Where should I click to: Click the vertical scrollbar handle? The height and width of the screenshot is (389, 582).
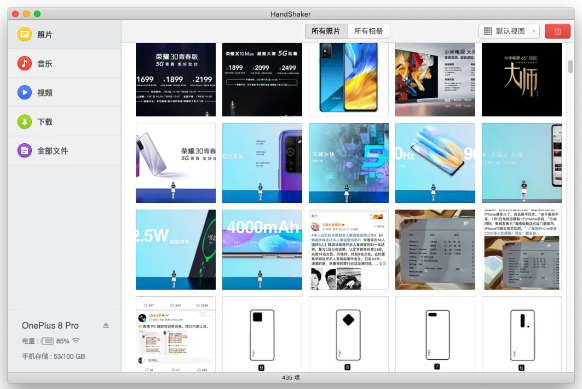(x=570, y=66)
